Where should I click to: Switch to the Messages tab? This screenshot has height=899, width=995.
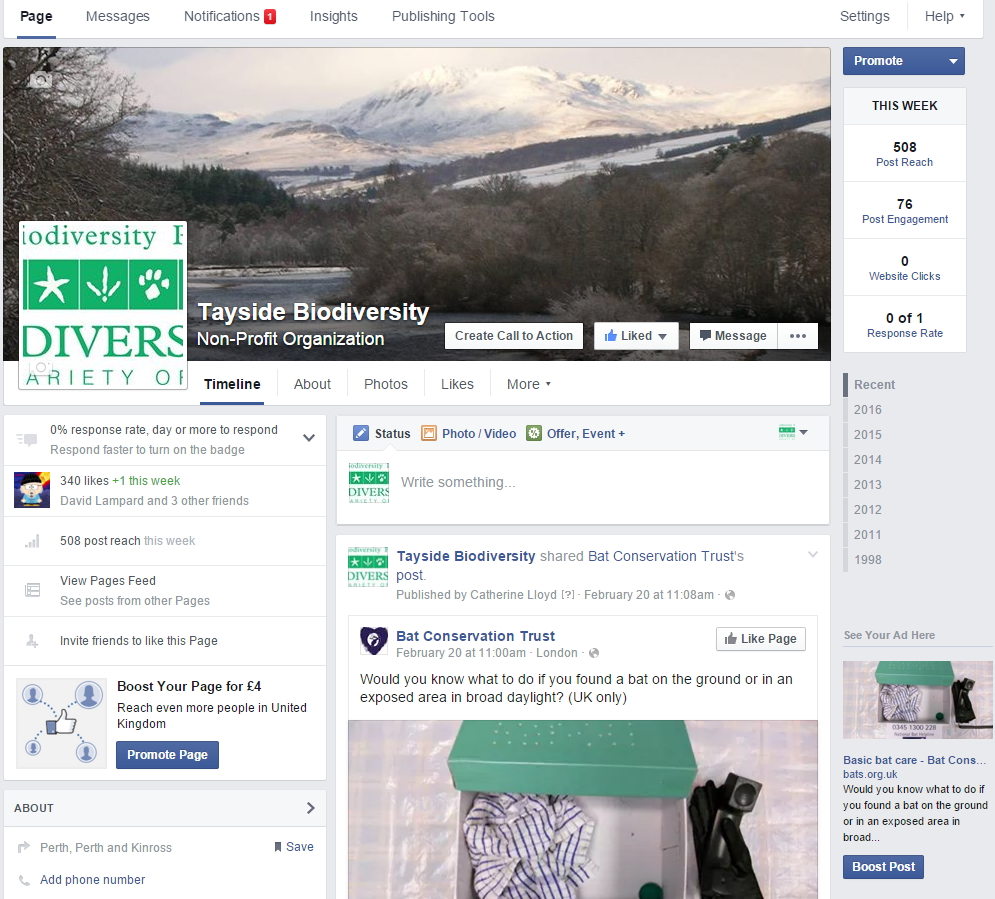coord(117,16)
